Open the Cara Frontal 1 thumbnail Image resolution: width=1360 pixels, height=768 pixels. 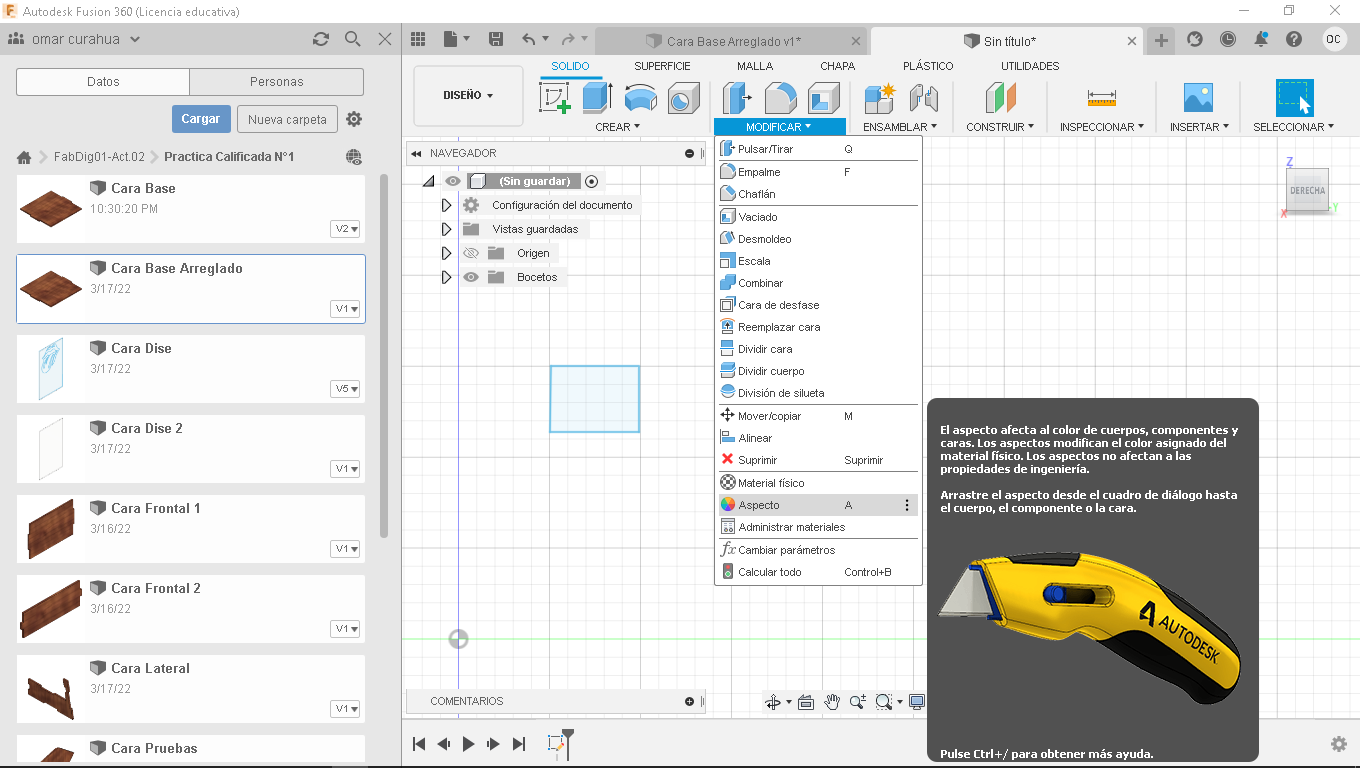pos(51,528)
